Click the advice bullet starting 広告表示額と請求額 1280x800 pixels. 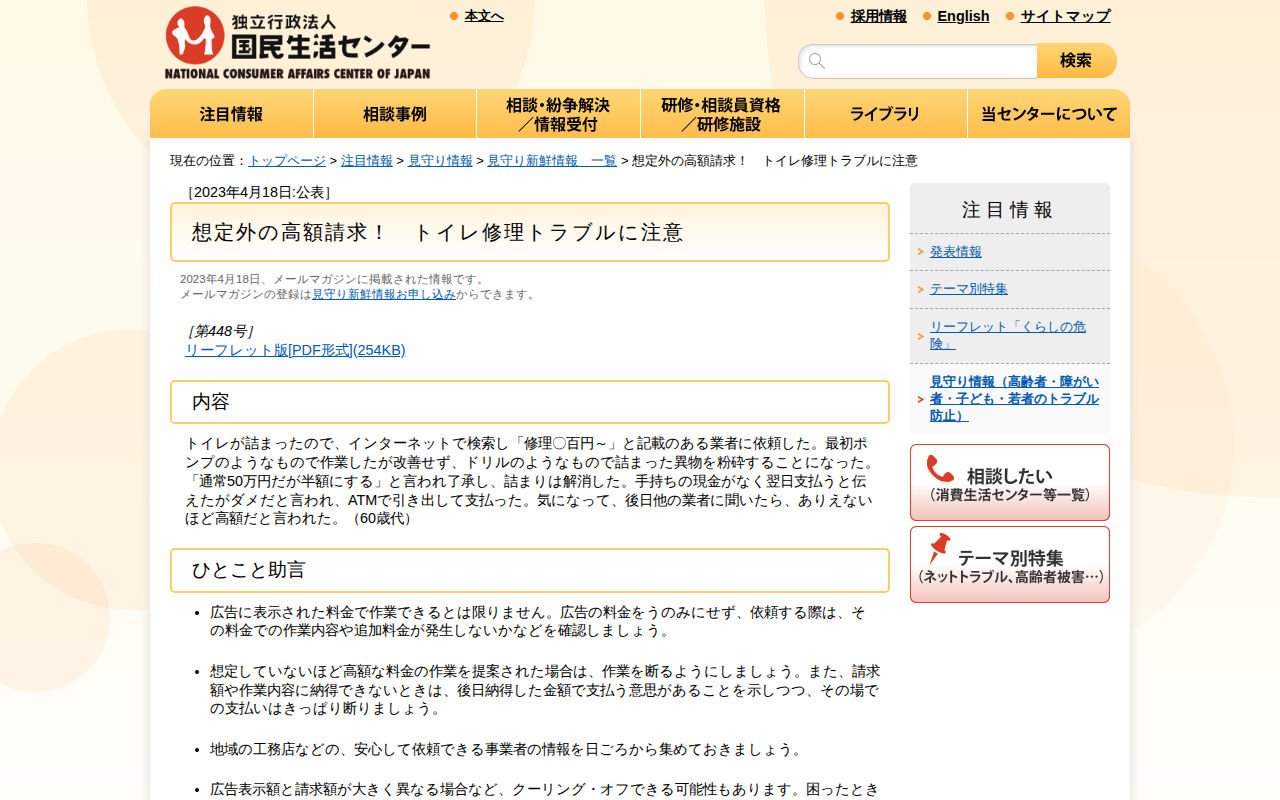coord(545,790)
